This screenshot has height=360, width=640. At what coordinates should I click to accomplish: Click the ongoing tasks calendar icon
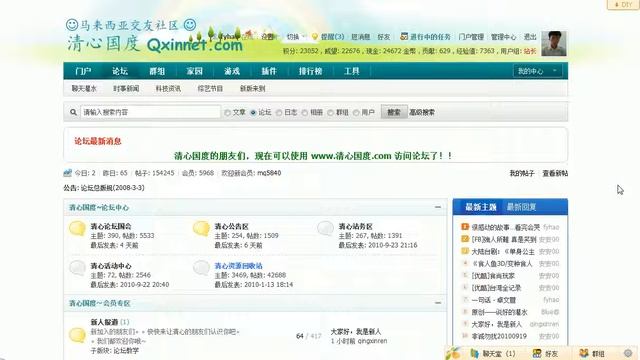(404, 37)
